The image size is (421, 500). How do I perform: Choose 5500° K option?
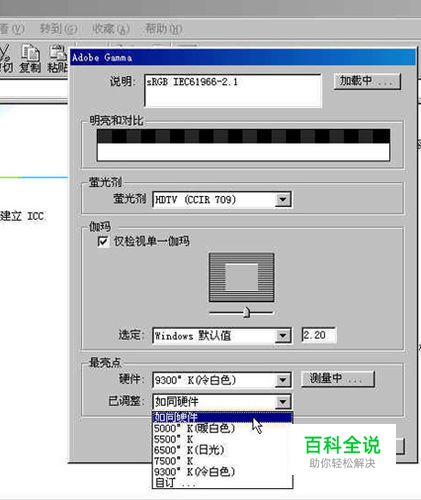point(222,439)
